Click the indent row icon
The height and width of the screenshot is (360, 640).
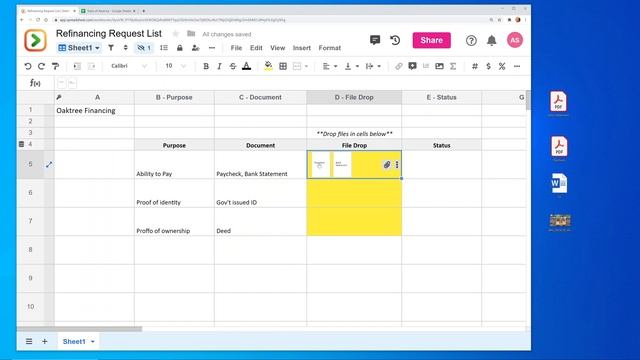click(x=77, y=66)
